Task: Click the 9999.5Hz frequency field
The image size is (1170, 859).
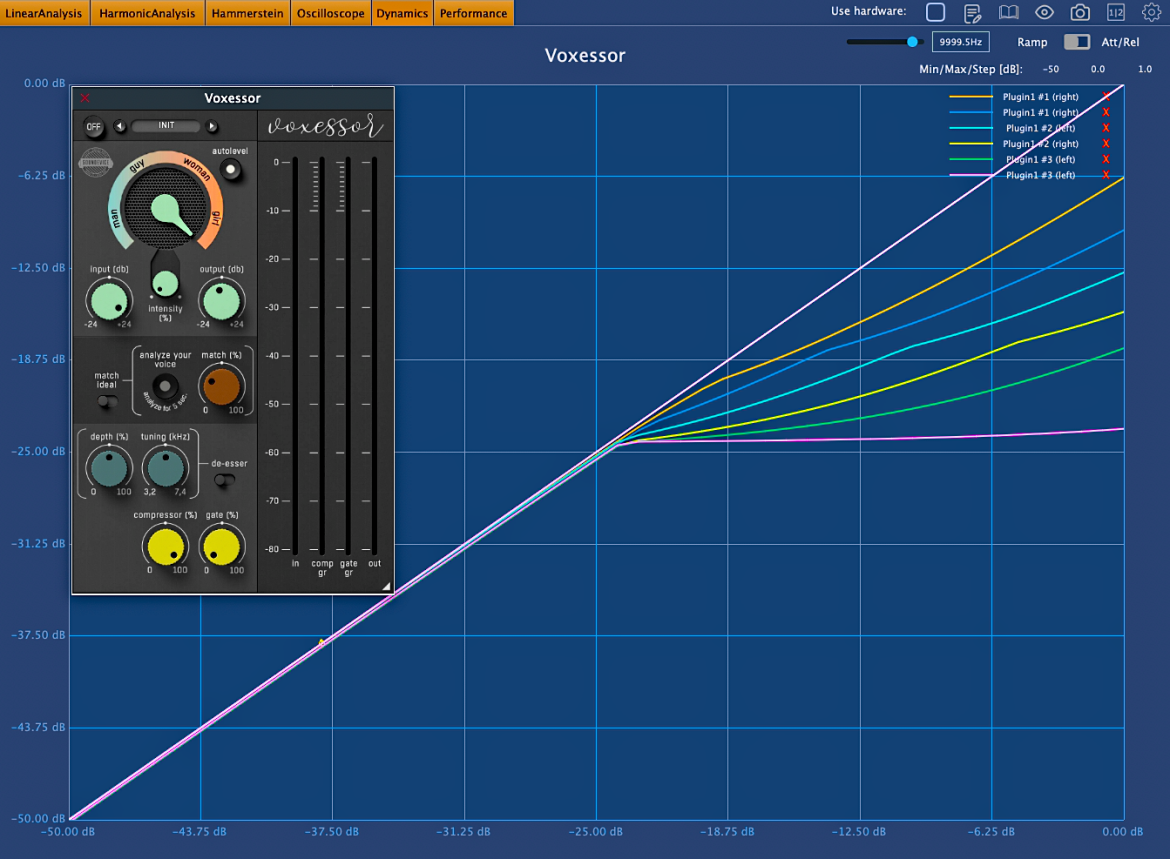Action: coord(960,42)
